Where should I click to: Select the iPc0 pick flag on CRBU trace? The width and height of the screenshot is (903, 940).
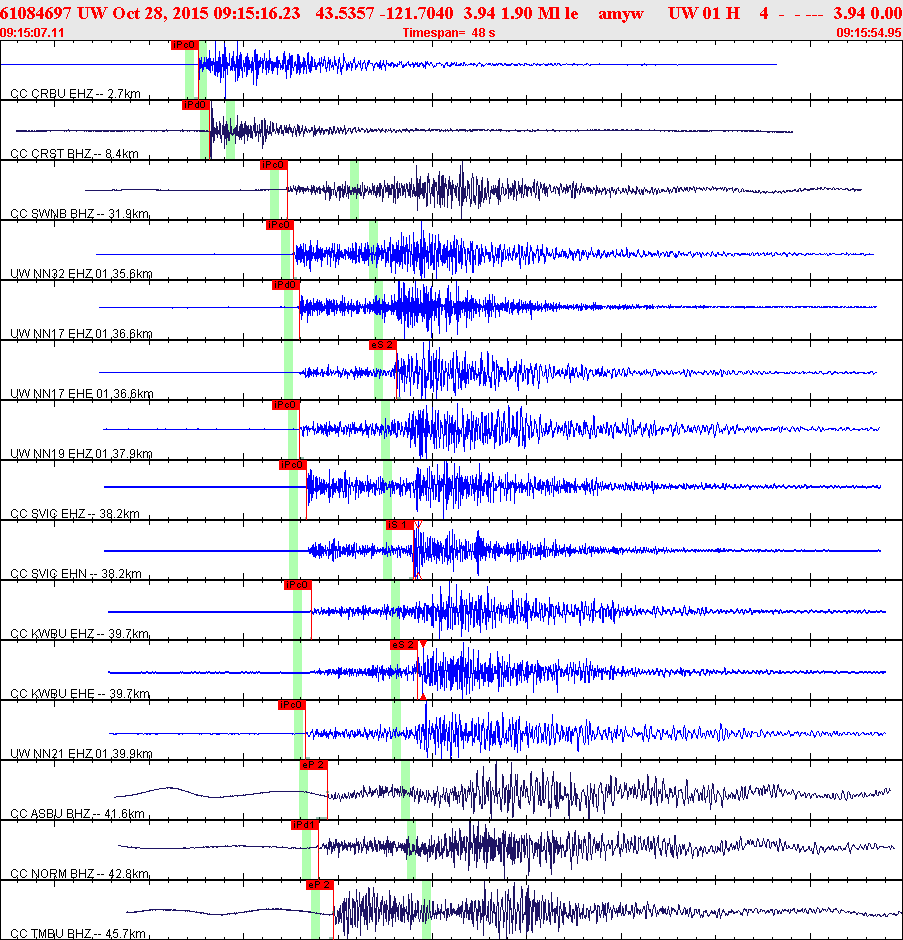pos(185,45)
